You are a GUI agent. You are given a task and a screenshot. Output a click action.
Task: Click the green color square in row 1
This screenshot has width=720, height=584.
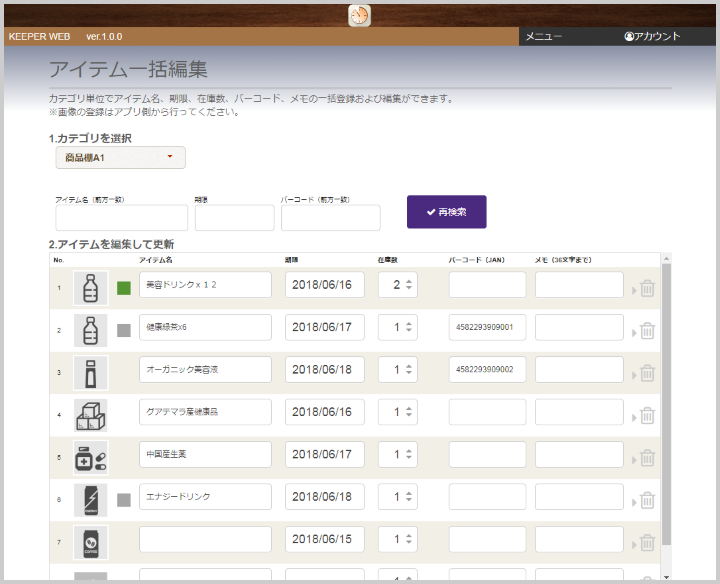tap(124, 288)
